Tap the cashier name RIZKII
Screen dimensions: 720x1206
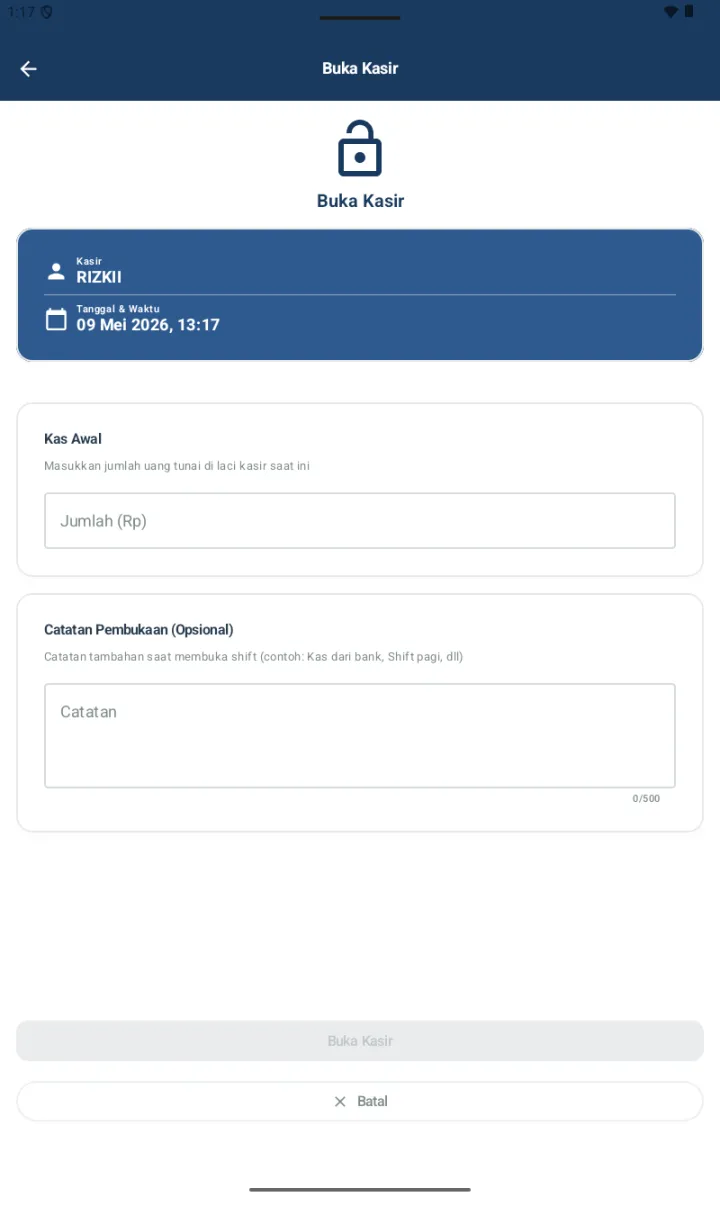click(x=99, y=277)
